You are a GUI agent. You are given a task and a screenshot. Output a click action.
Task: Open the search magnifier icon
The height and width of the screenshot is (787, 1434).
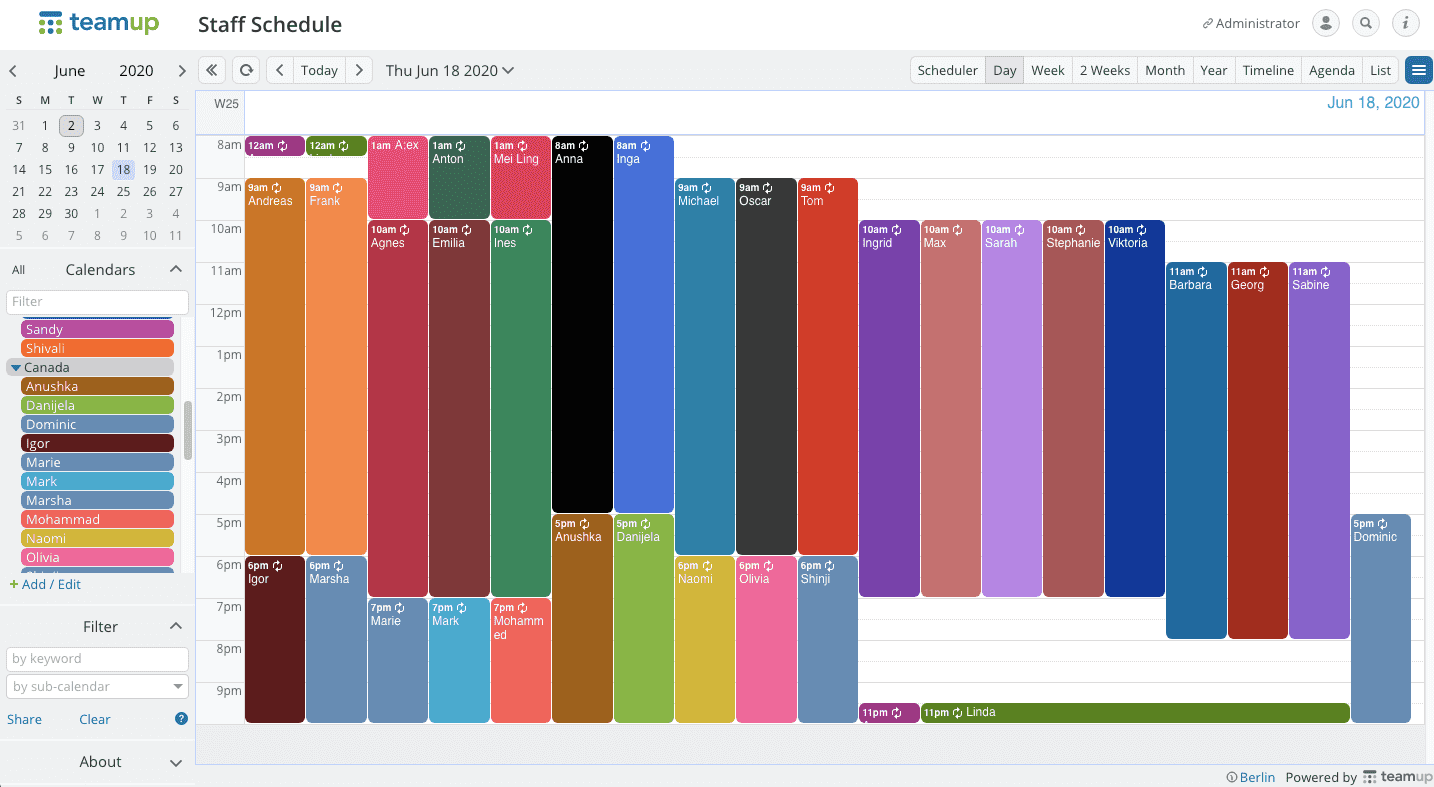pos(1365,23)
